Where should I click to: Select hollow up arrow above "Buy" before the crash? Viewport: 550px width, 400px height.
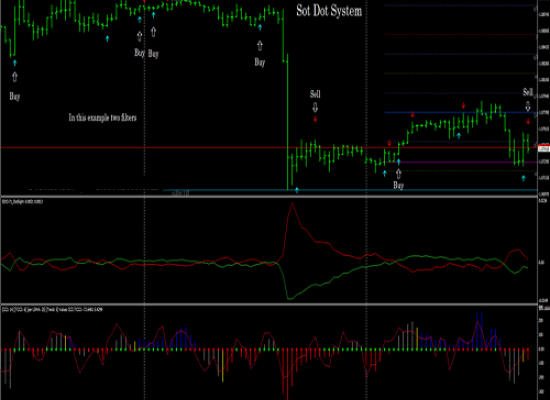[260, 46]
